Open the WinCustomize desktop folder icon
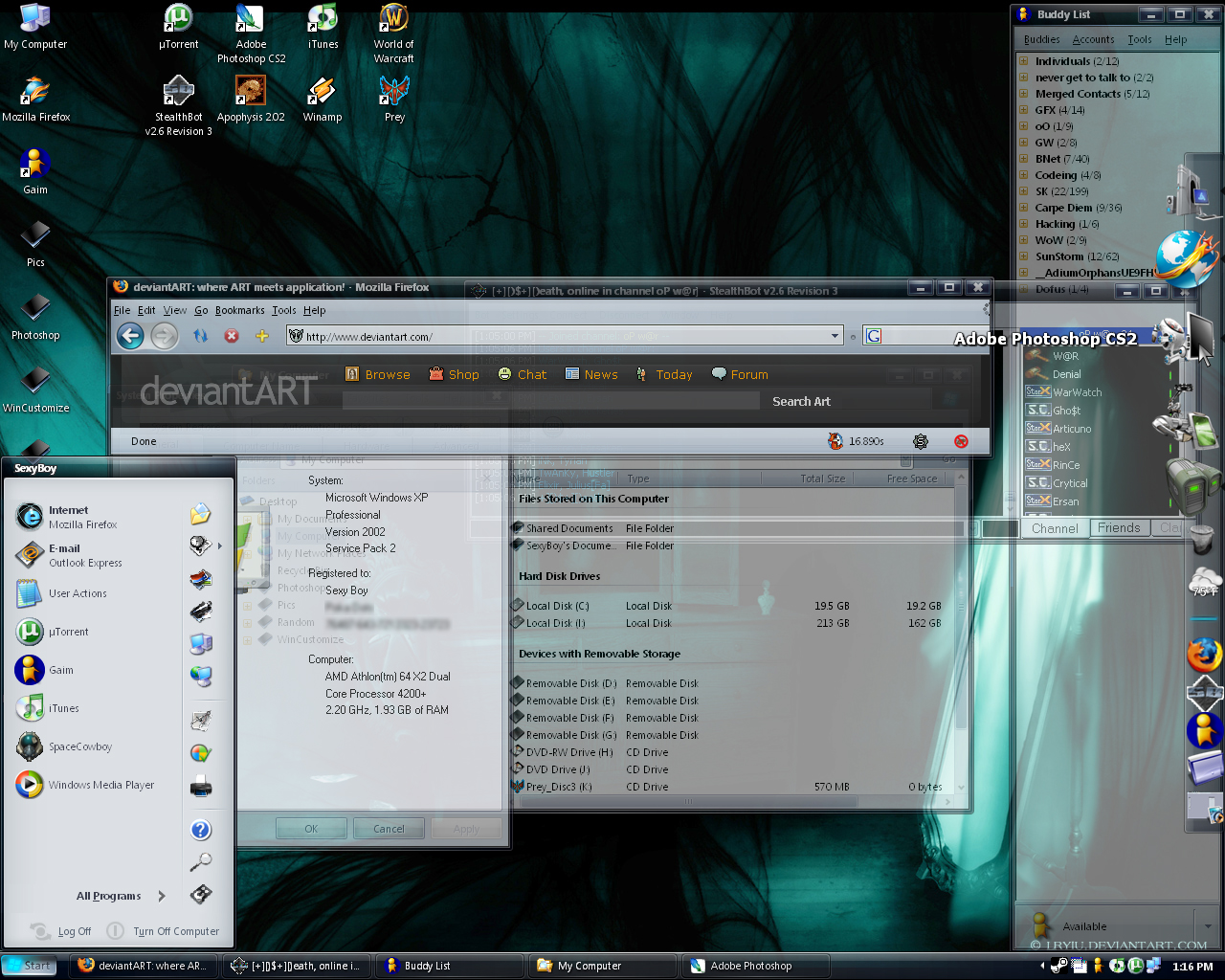Viewport: 1225px width, 980px height. click(35, 390)
